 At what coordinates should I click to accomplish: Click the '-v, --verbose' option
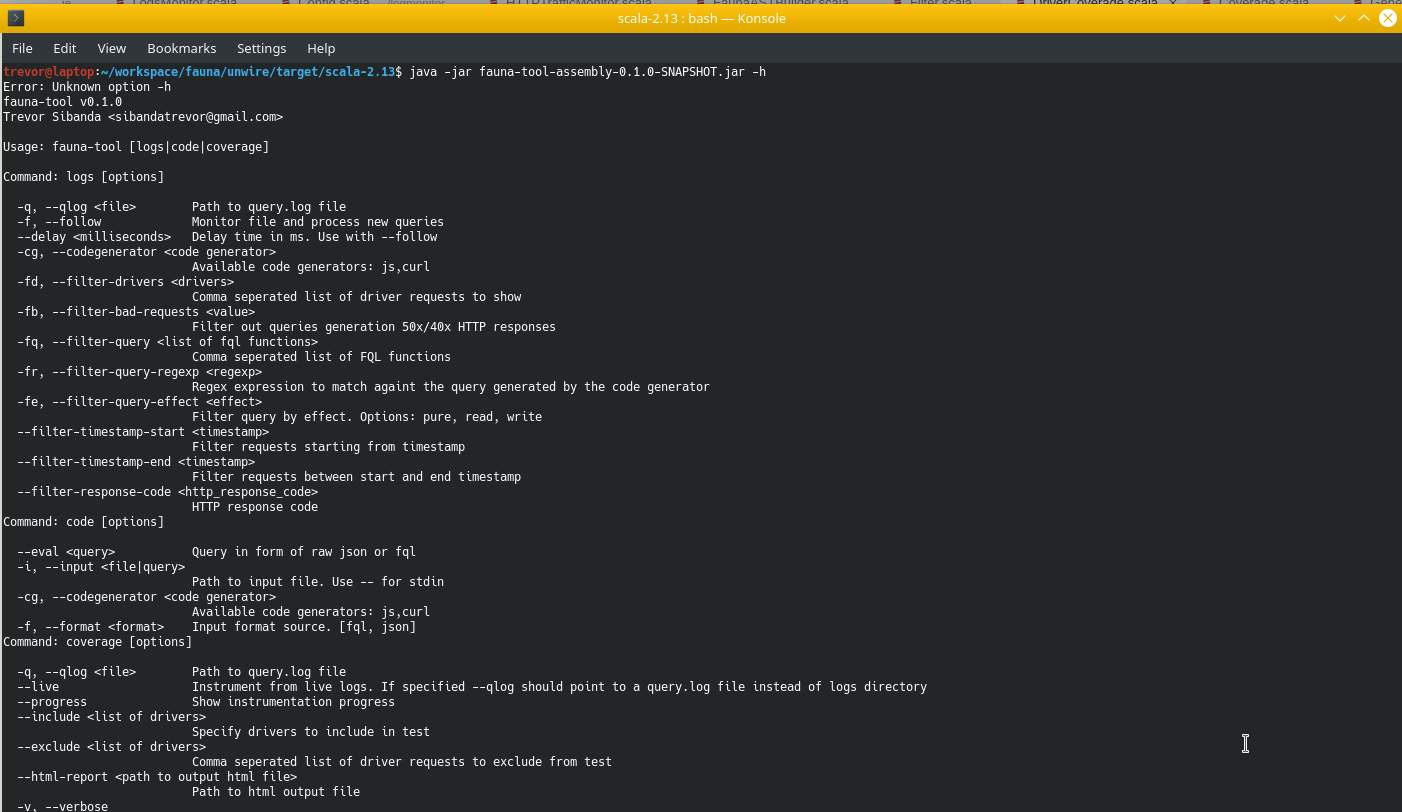coord(63,806)
